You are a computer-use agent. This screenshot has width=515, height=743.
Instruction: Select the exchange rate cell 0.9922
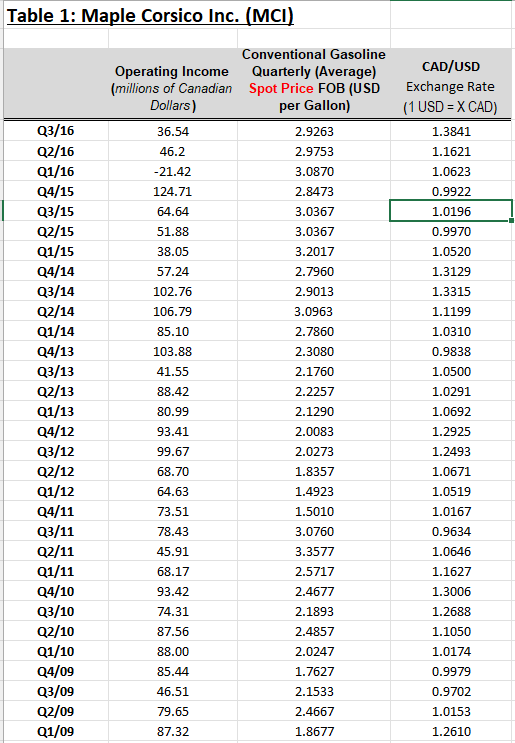pyautogui.click(x=451, y=191)
